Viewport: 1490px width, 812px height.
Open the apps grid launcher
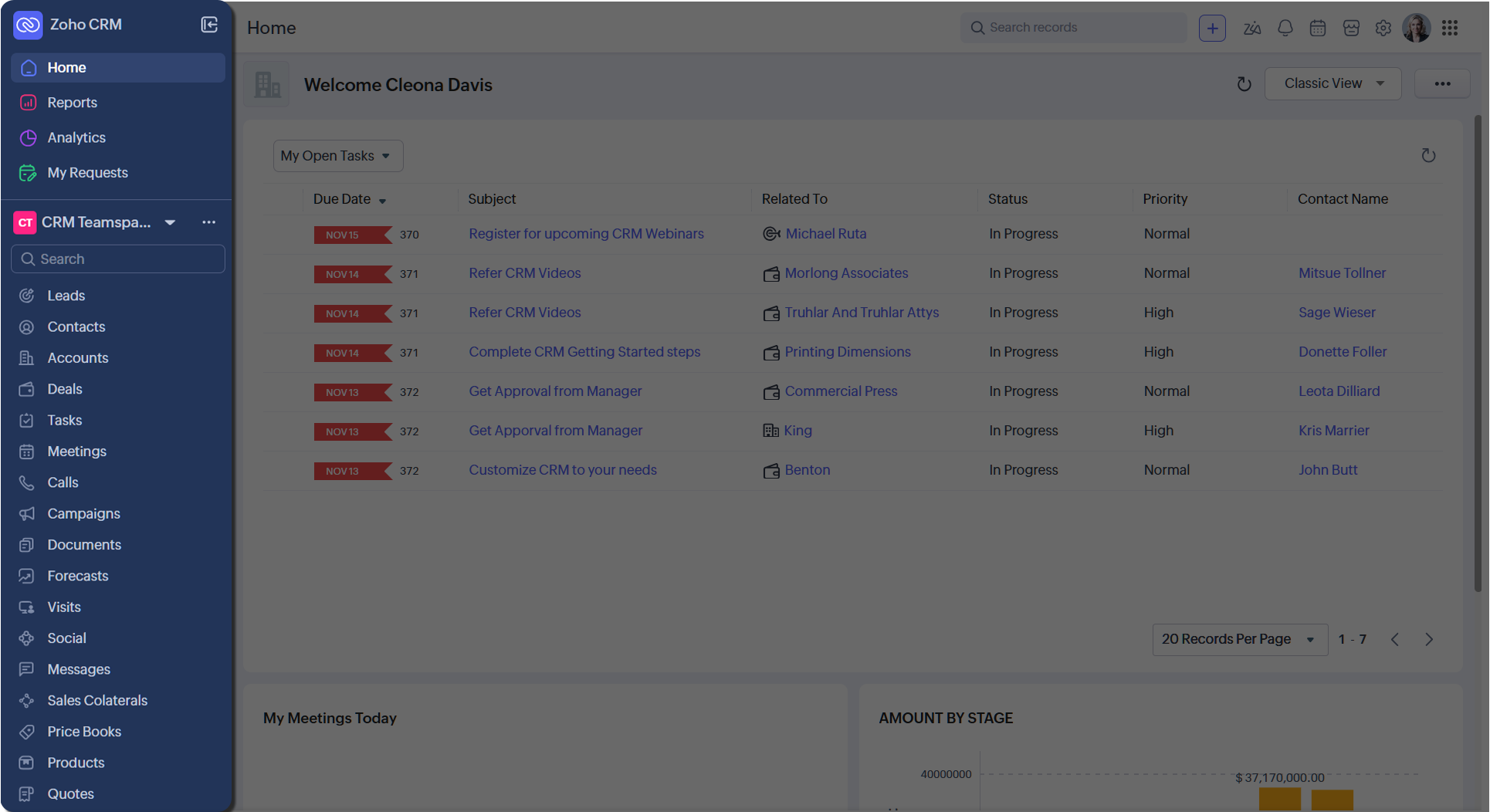[x=1450, y=28]
